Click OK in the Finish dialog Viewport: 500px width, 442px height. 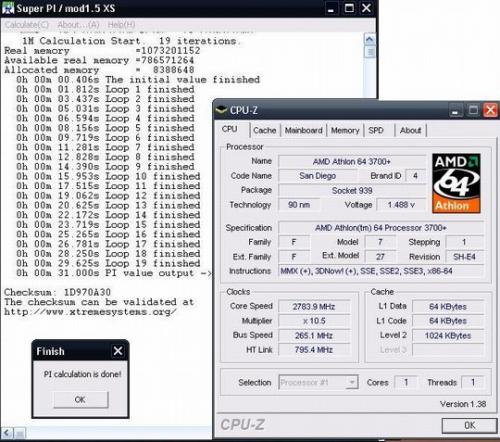(x=81, y=399)
